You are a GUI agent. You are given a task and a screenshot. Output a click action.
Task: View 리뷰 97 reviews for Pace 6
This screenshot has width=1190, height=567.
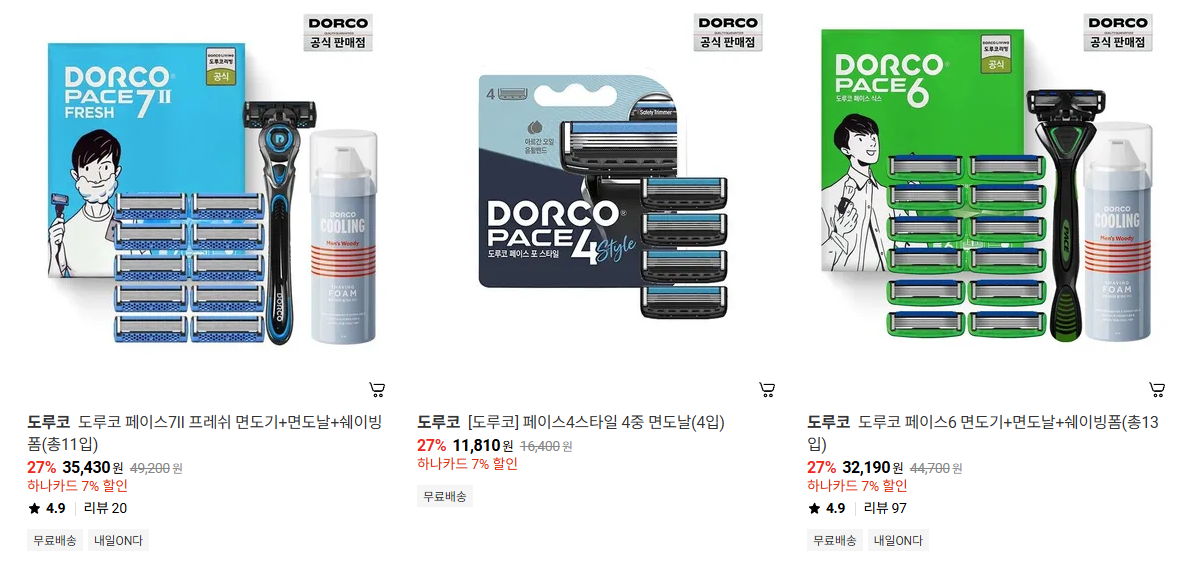coord(885,509)
